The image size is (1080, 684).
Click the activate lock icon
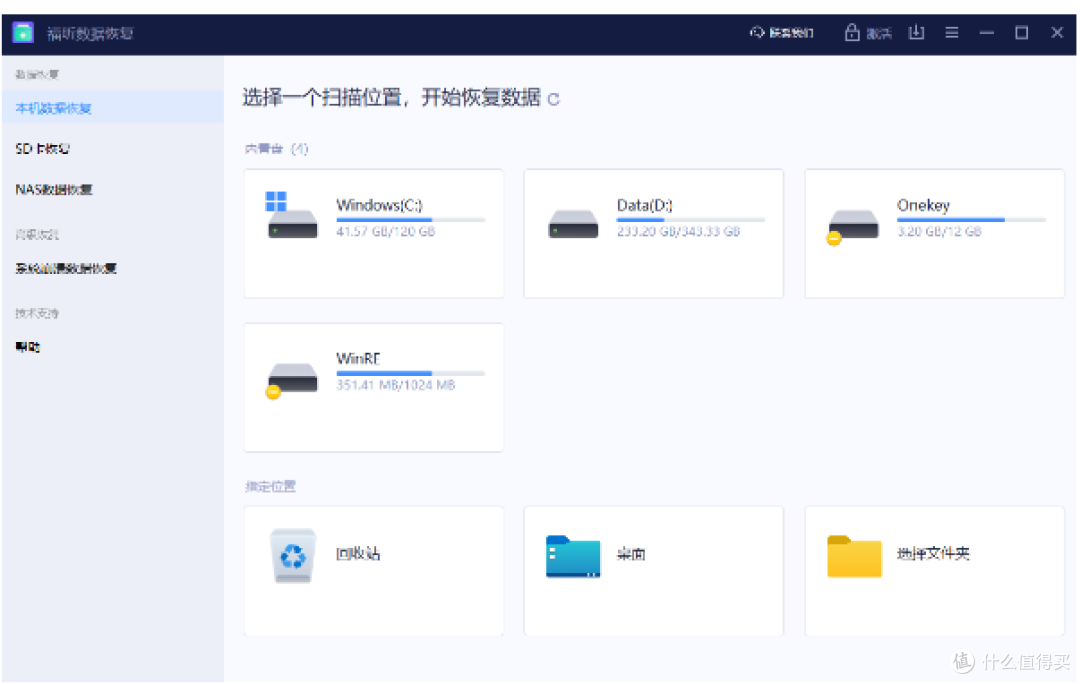coord(852,32)
